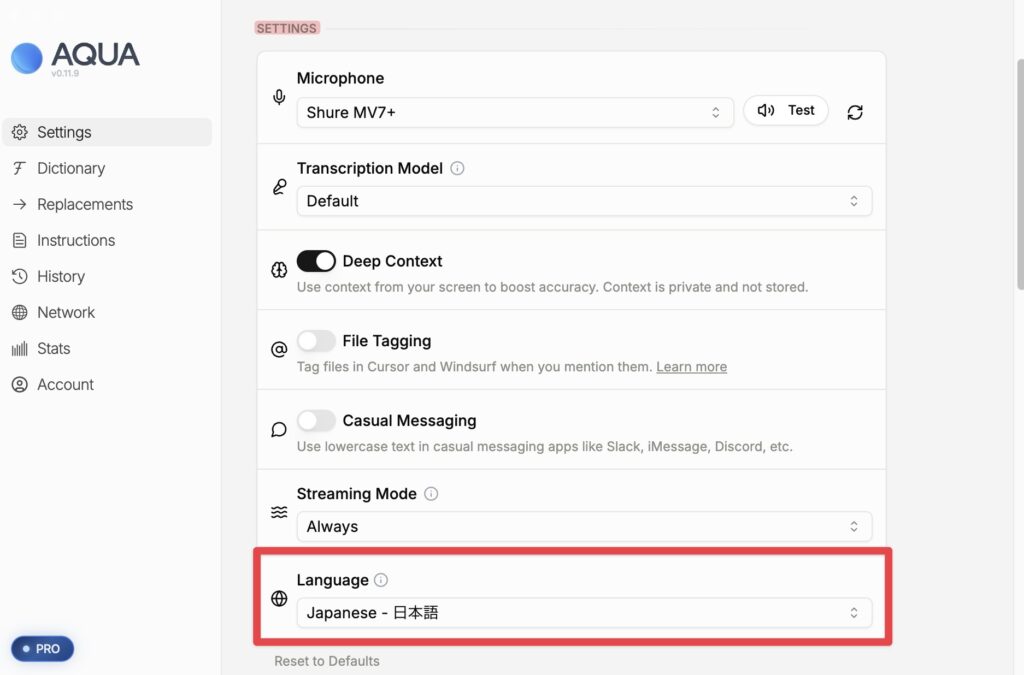This screenshot has height=675, width=1024.
Task: Go to History in the sidebar
Action: 61,276
